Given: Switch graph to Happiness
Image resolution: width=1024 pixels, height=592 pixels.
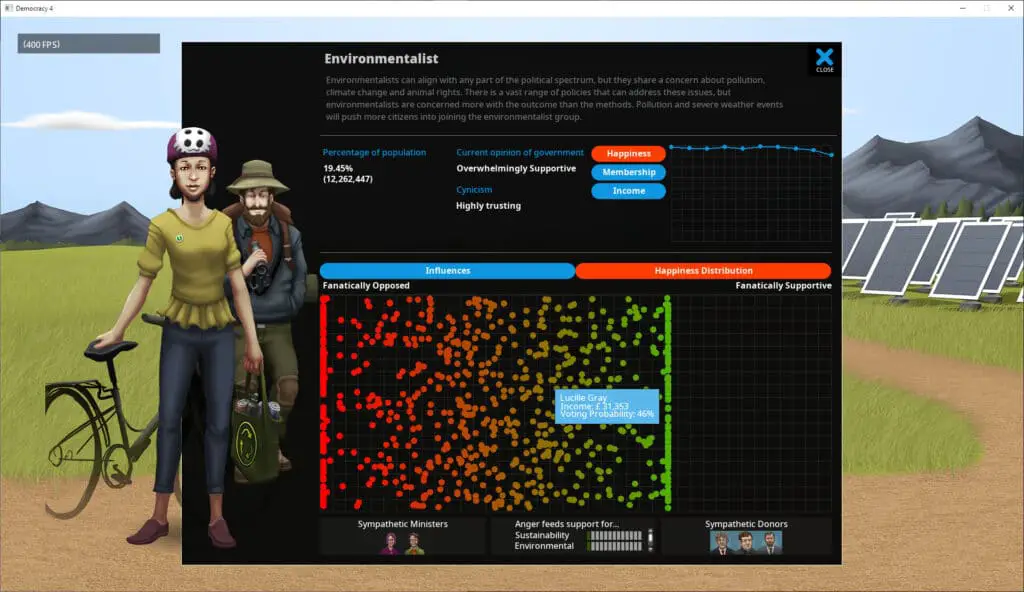Looking at the screenshot, I should coord(628,154).
